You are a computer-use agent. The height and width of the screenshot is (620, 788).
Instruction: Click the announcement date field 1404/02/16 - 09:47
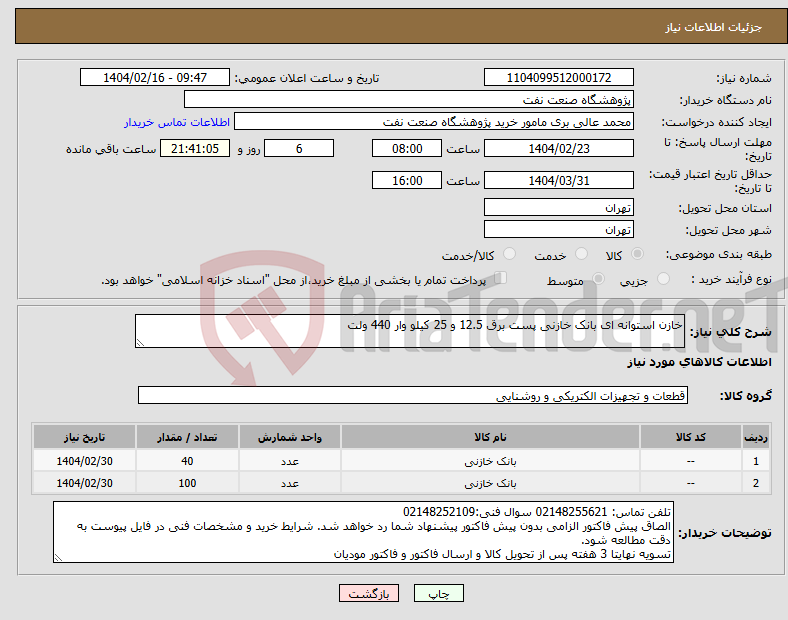pos(155,77)
